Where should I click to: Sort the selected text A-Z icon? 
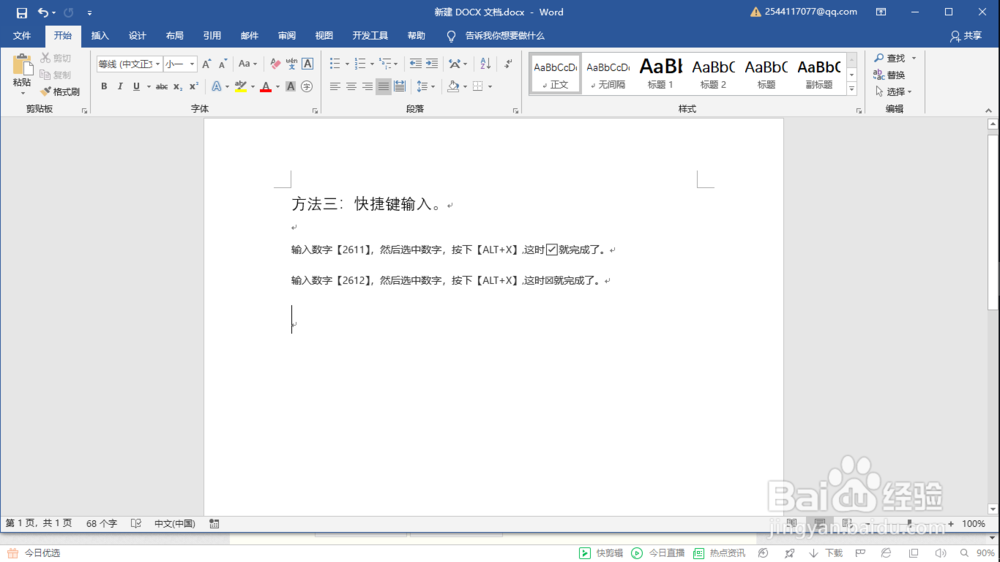tap(485, 63)
